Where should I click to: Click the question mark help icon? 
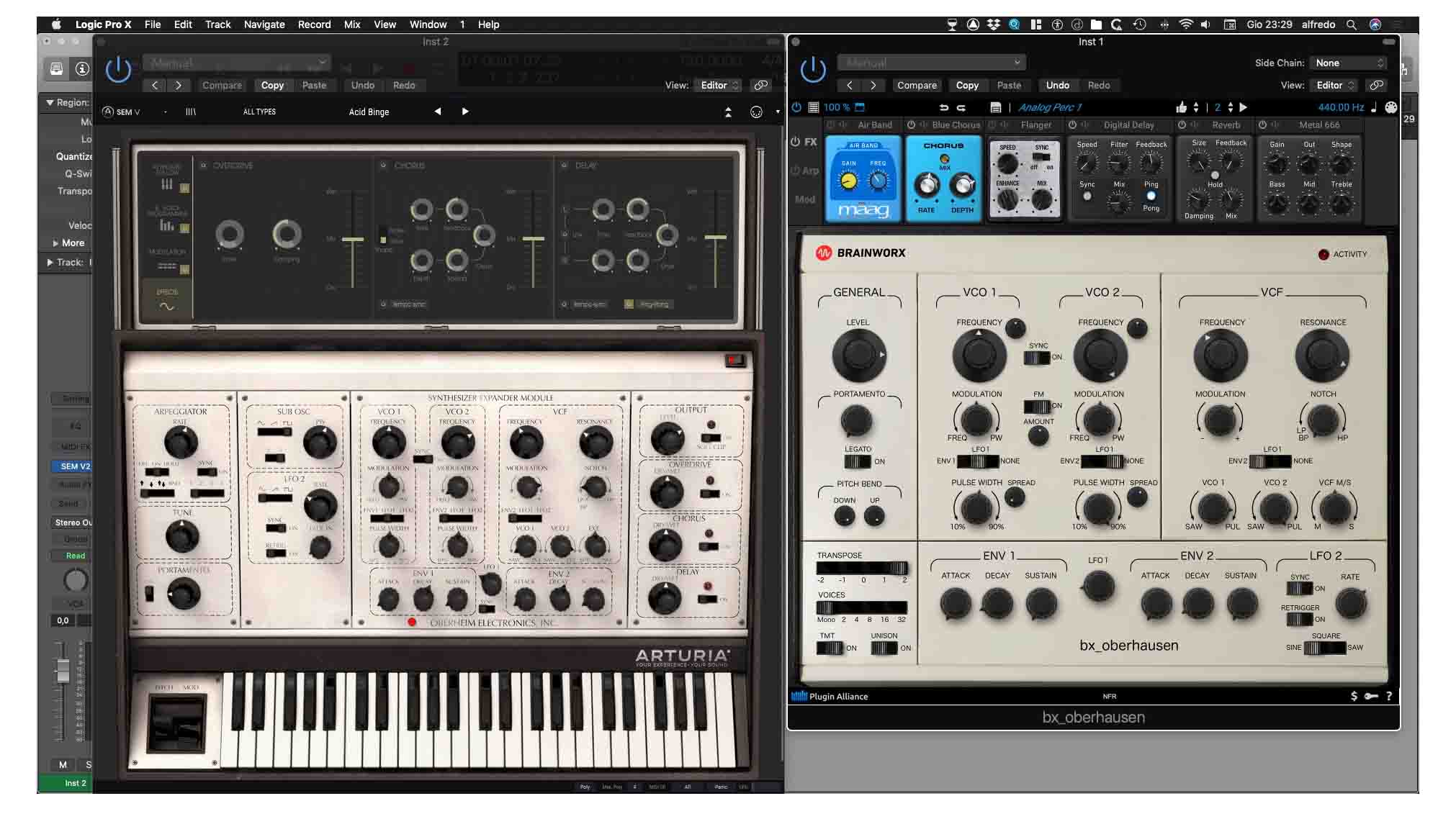pos(1389,696)
